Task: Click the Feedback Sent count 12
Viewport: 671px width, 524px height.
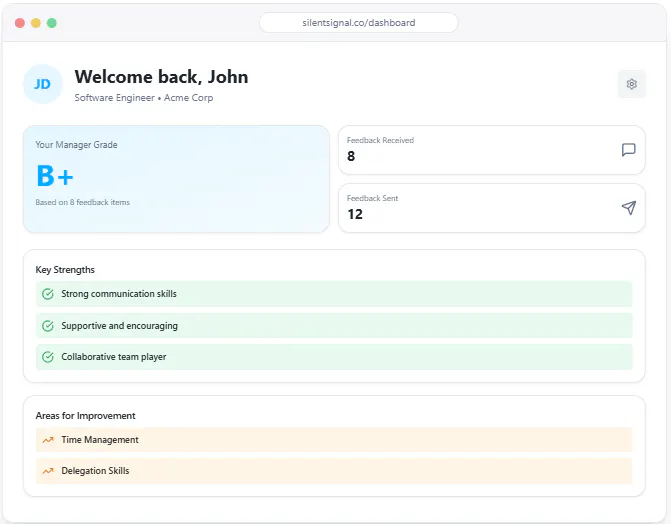Action: (x=355, y=214)
